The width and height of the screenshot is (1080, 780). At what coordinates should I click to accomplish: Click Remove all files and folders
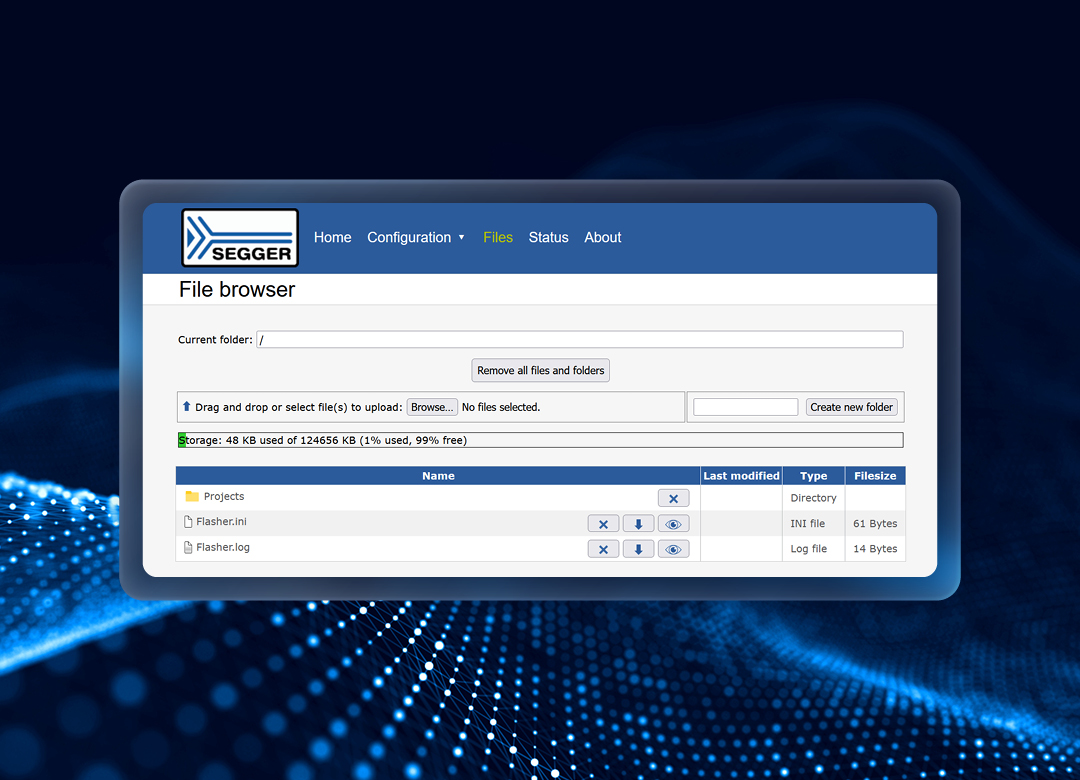540,371
